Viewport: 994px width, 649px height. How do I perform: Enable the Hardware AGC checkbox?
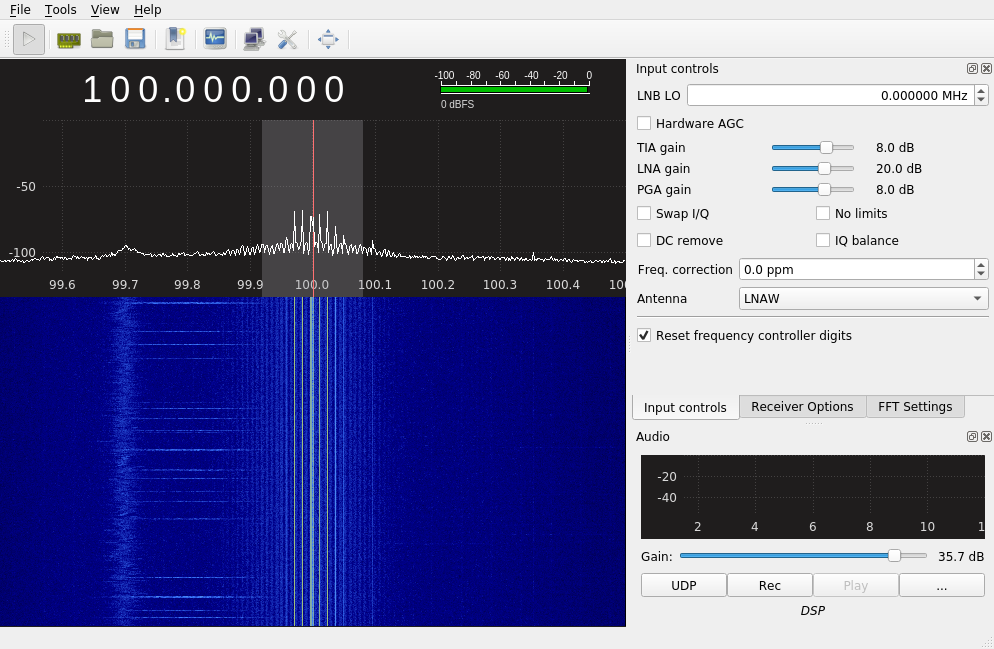(x=644, y=123)
